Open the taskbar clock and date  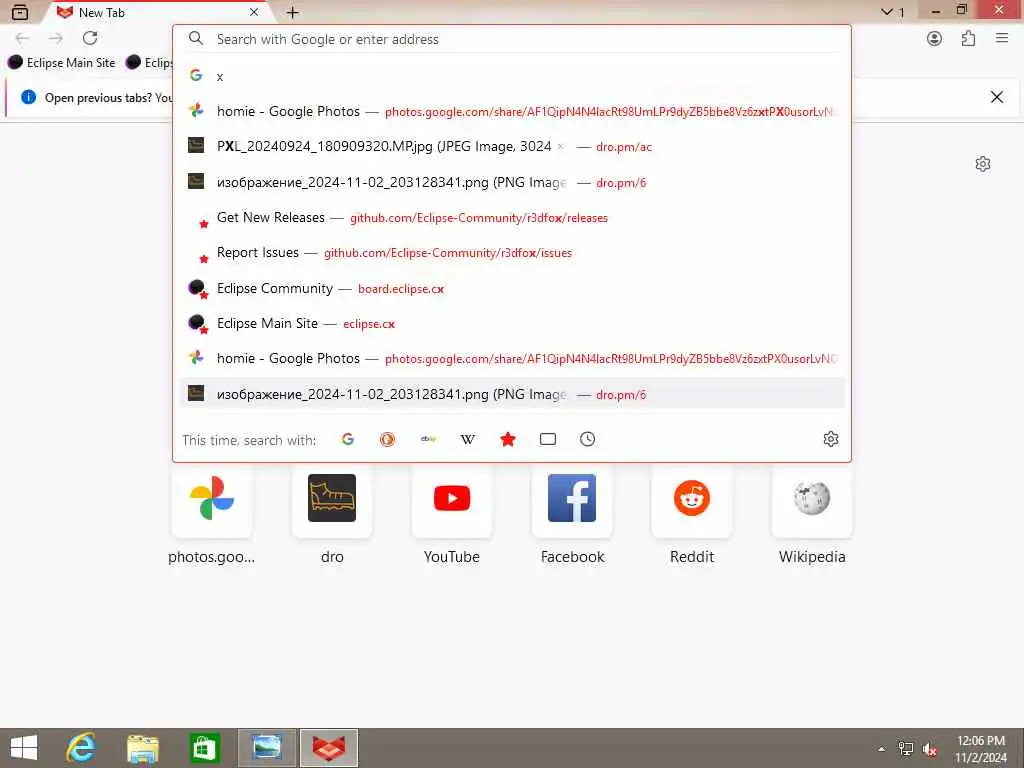981,749
